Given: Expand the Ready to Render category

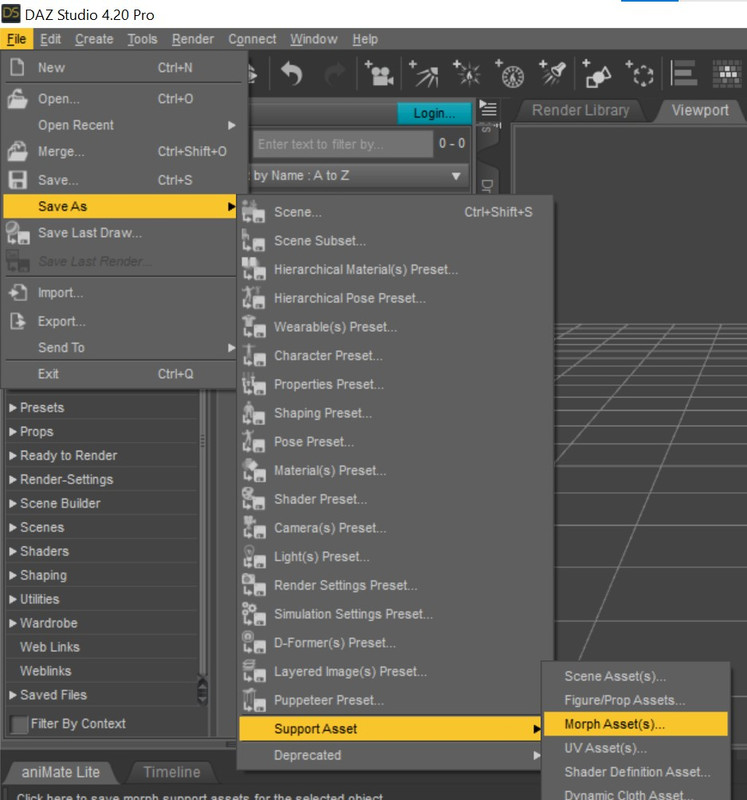Looking at the screenshot, I should (13, 456).
